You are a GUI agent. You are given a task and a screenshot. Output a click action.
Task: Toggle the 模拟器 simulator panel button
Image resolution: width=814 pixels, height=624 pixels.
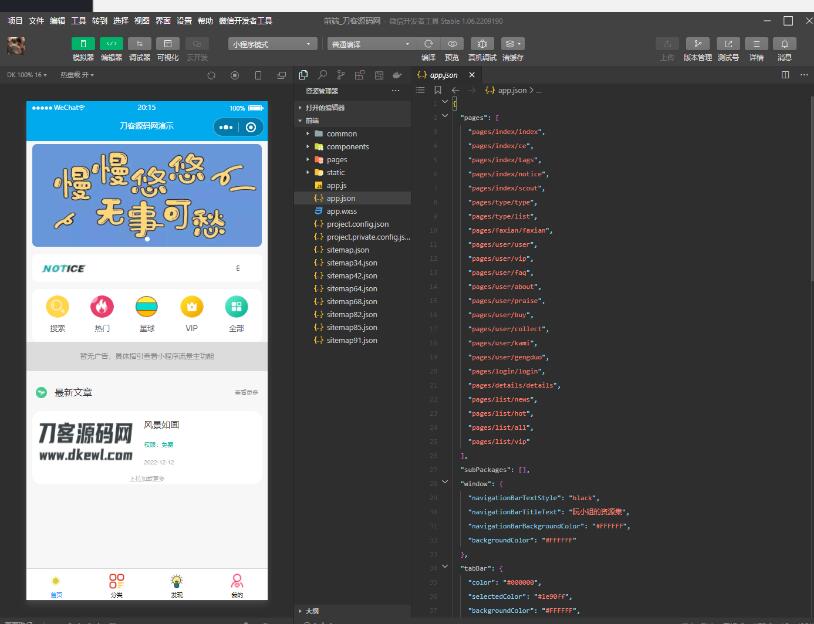[x=83, y=43]
